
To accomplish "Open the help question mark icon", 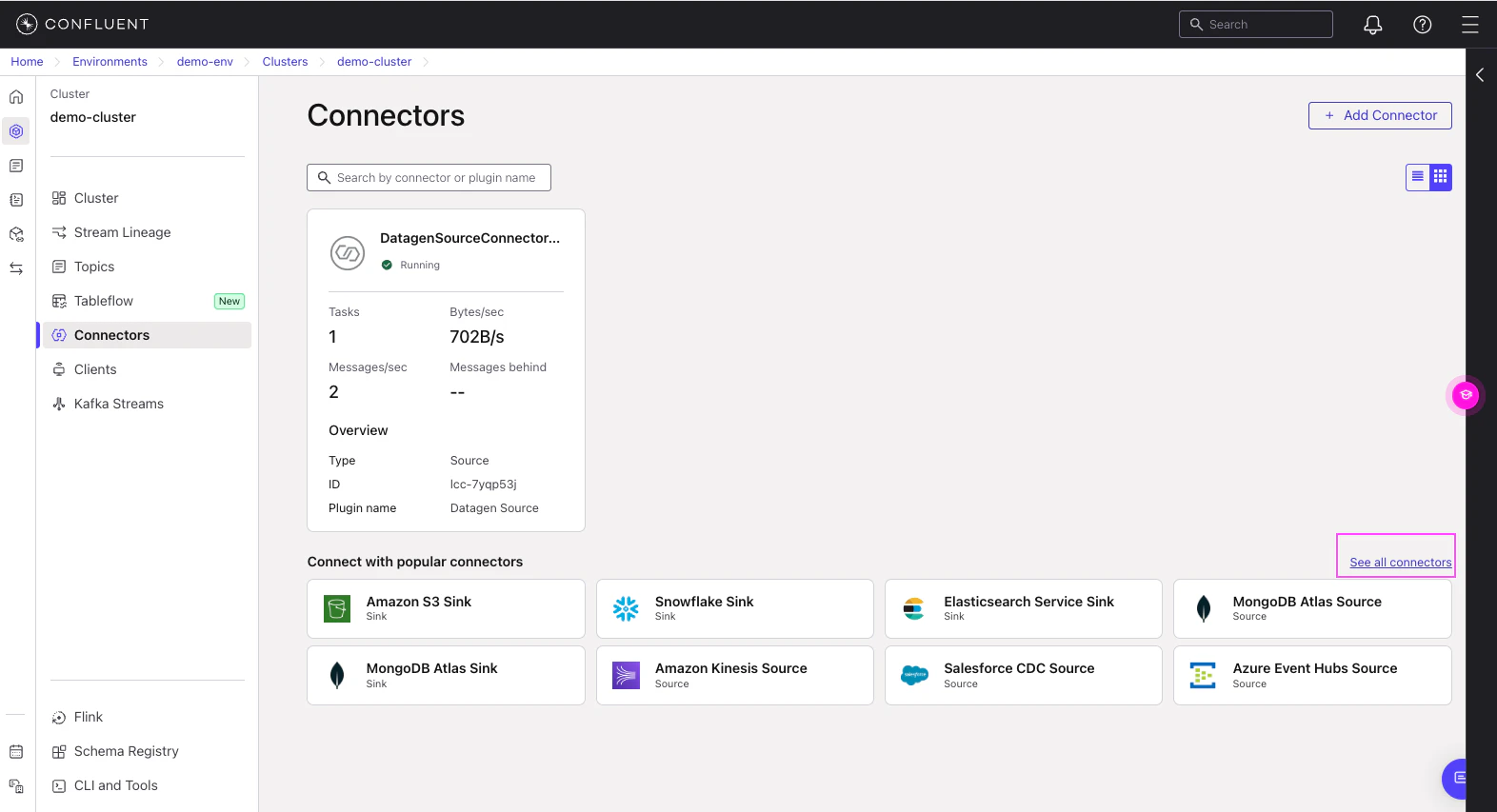I will [1422, 25].
